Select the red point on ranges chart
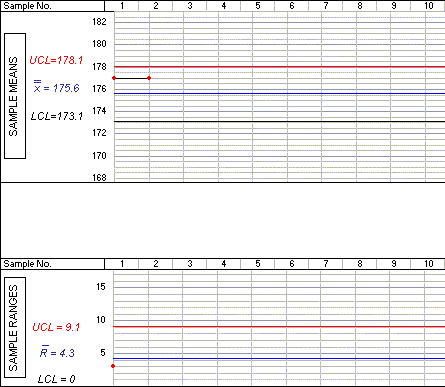 click(x=113, y=366)
